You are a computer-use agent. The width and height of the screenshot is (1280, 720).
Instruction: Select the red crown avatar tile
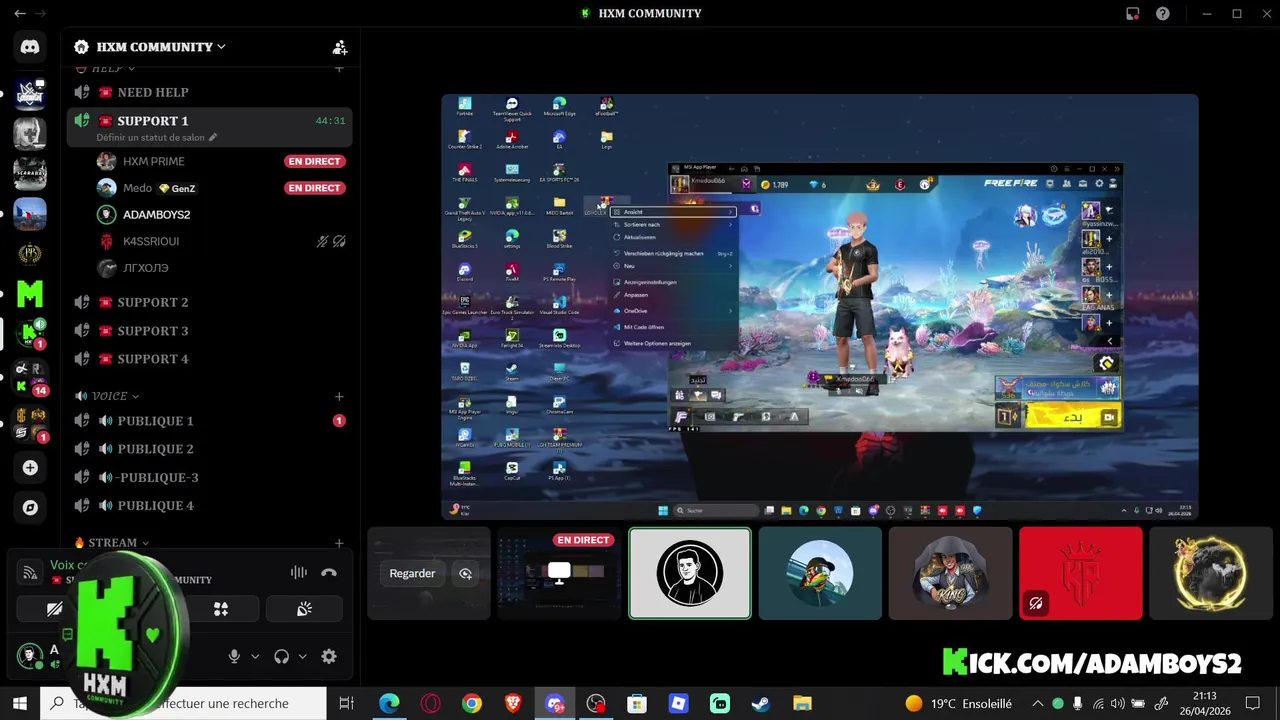click(1080, 573)
